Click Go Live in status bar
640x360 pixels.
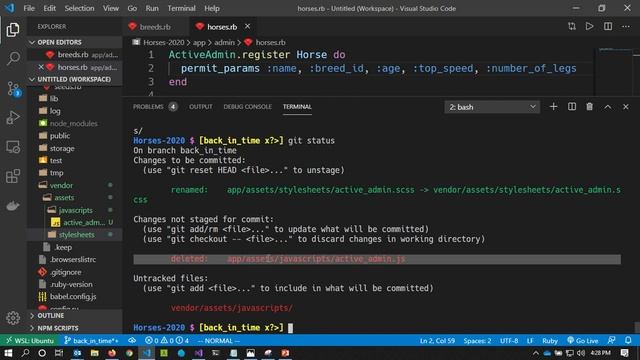(x=583, y=340)
